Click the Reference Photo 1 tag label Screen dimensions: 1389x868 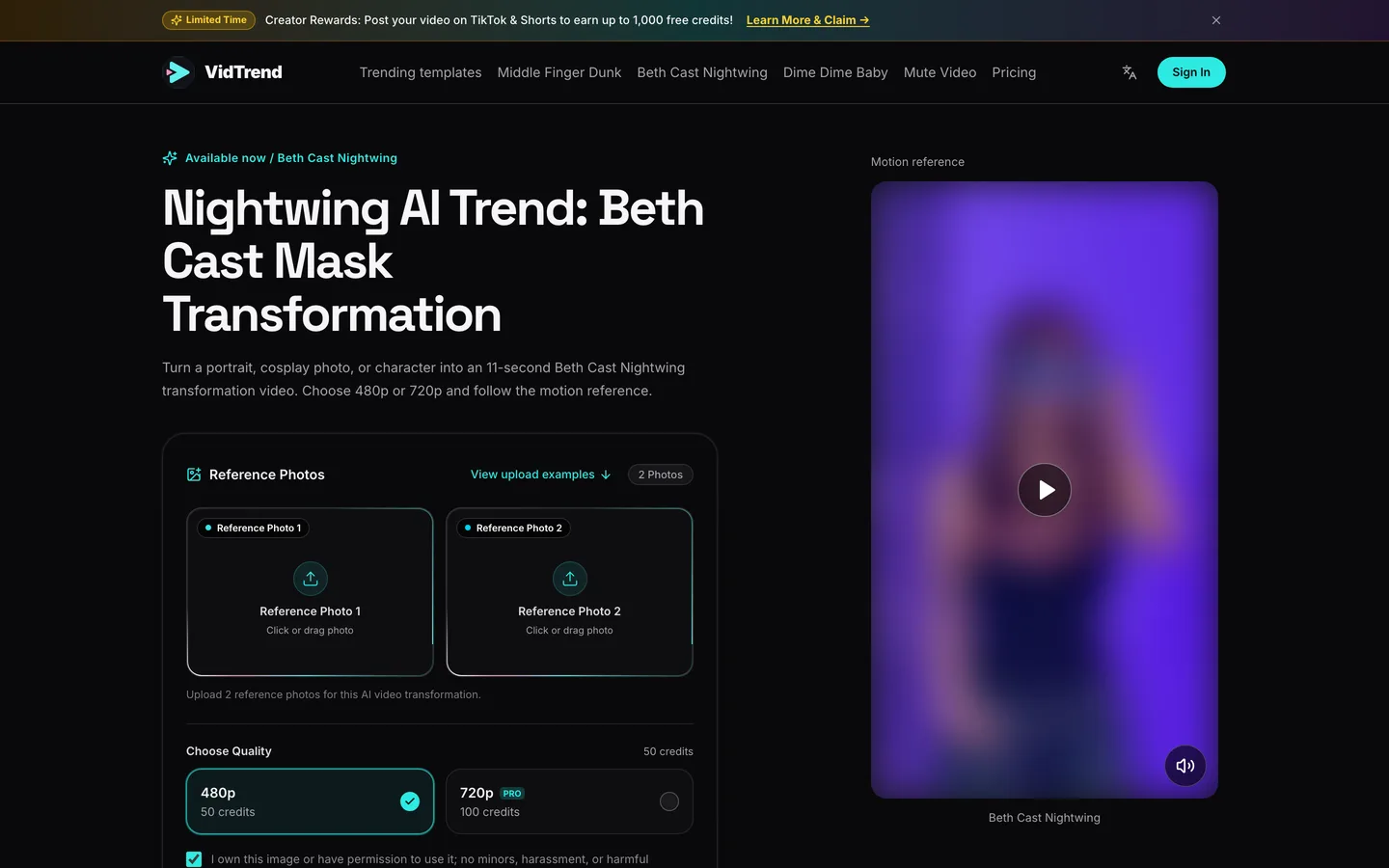click(253, 529)
